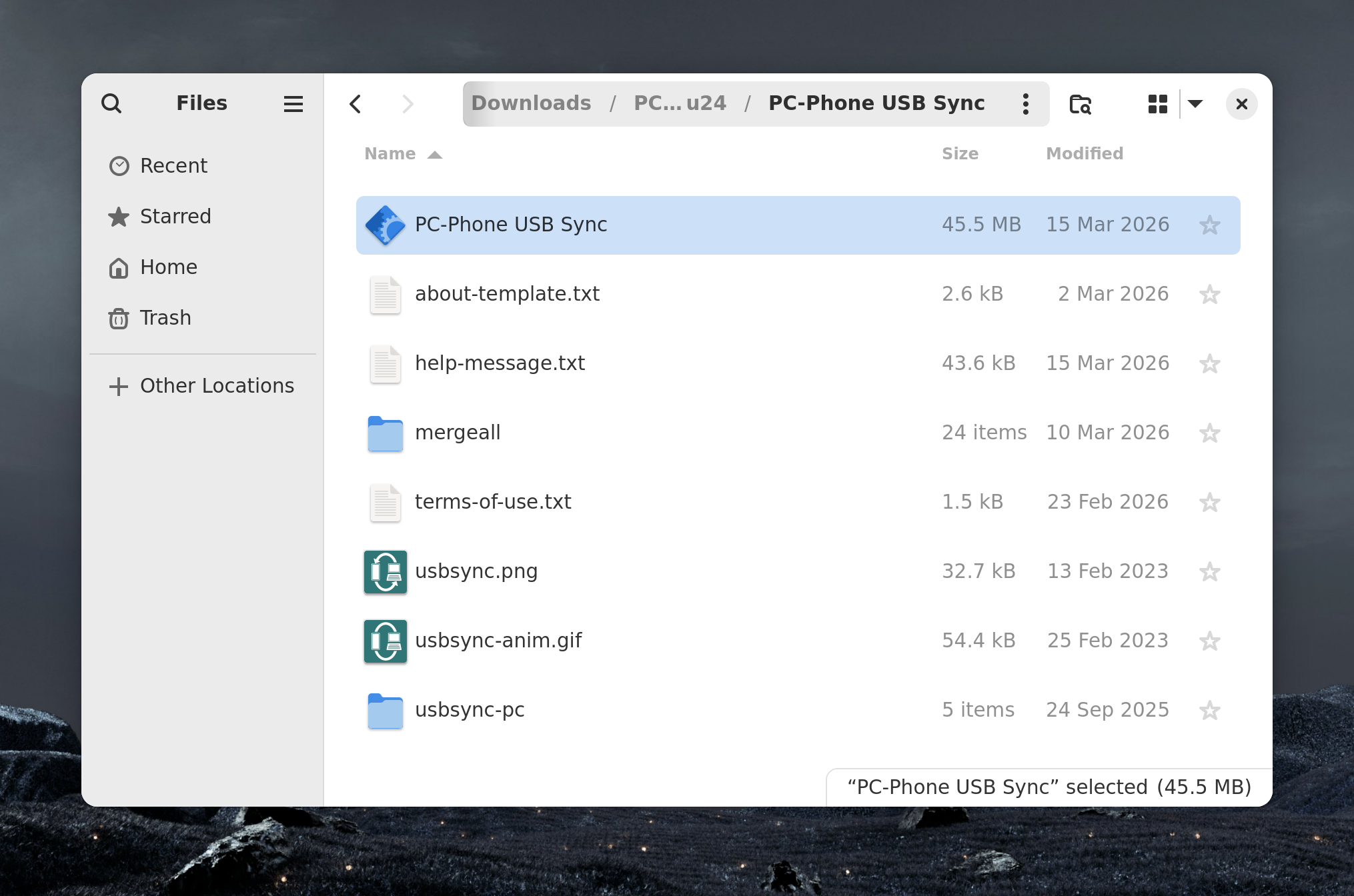
Task: Toggle star on help-message.txt
Action: click(x=1209, y=363)
